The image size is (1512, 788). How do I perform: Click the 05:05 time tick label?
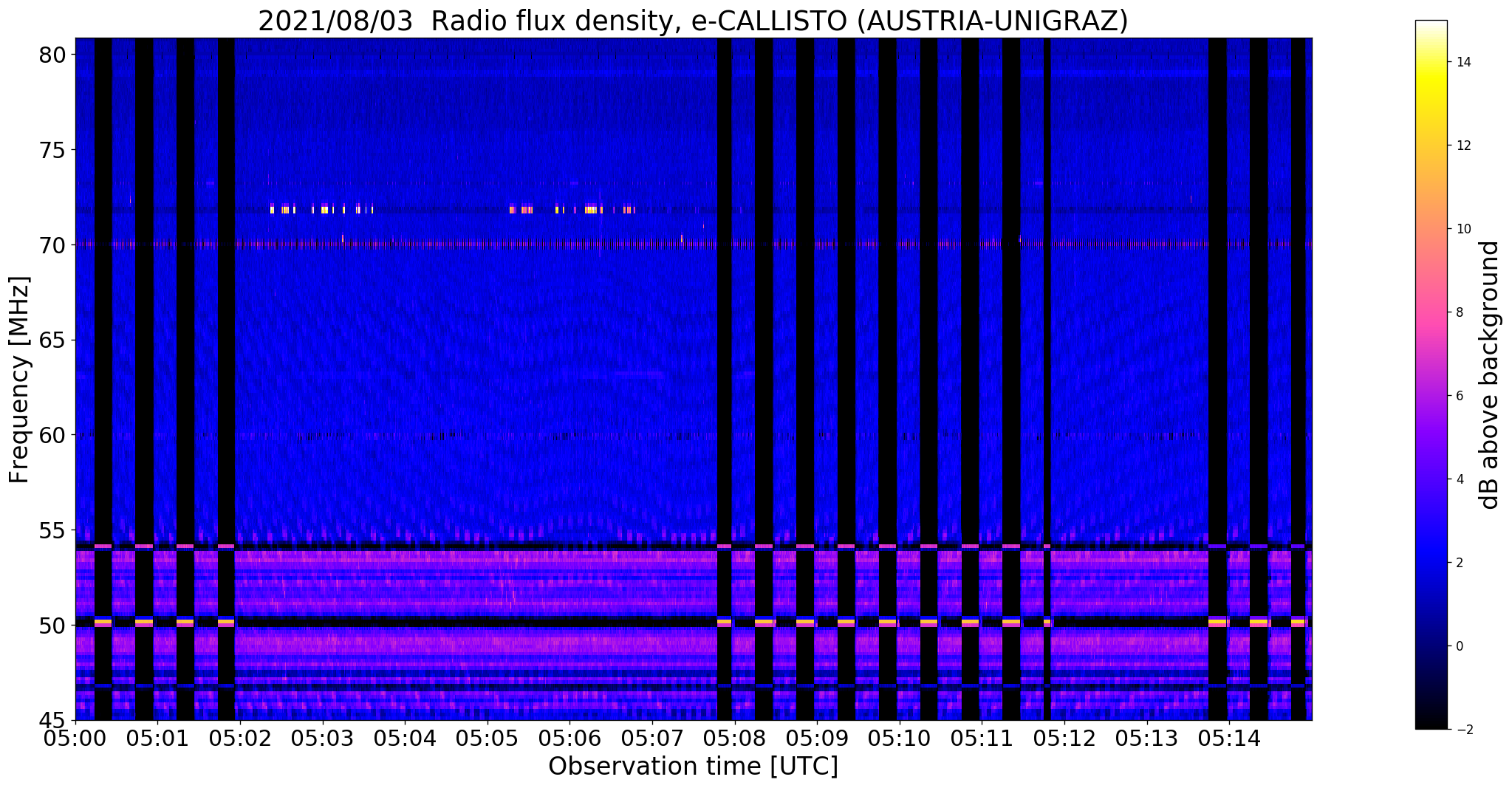click(x=488, y=739)
